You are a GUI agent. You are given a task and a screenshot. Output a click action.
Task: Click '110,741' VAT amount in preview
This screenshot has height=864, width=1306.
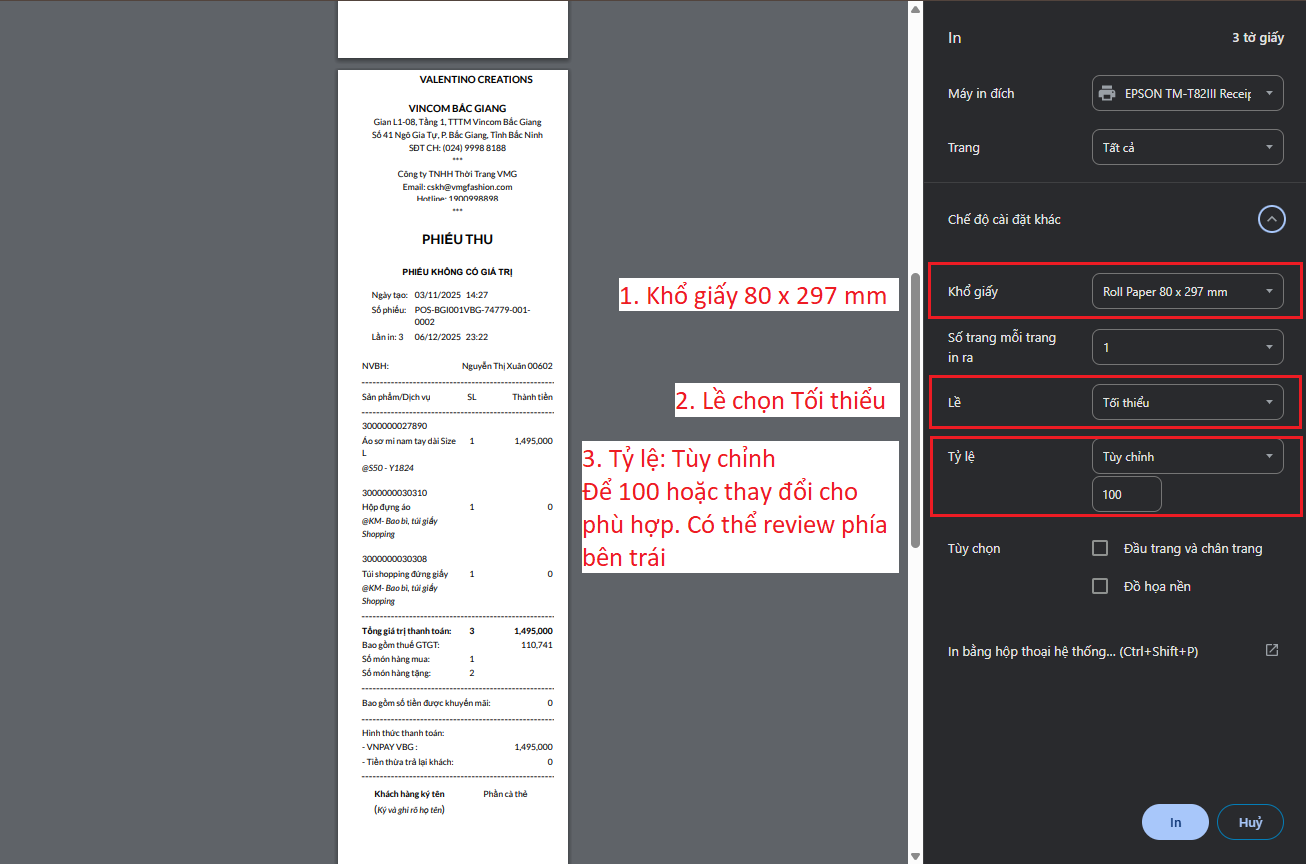537,645
